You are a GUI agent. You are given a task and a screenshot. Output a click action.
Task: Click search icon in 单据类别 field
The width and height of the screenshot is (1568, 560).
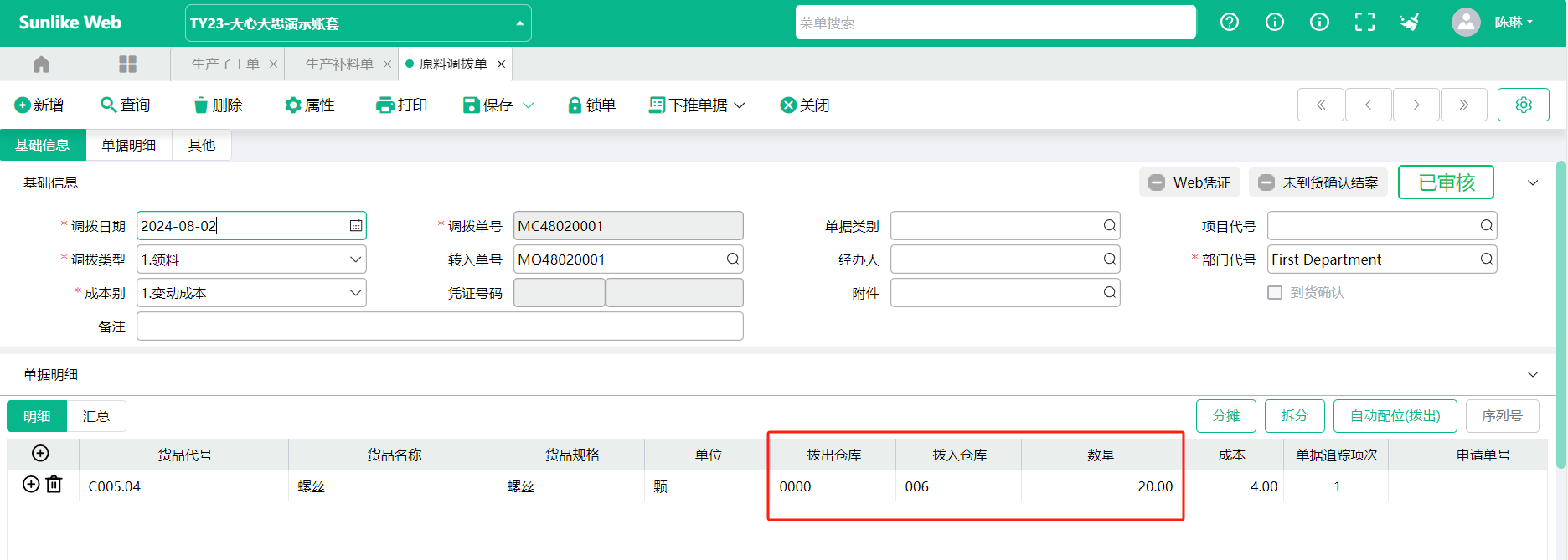[1110, 226]
